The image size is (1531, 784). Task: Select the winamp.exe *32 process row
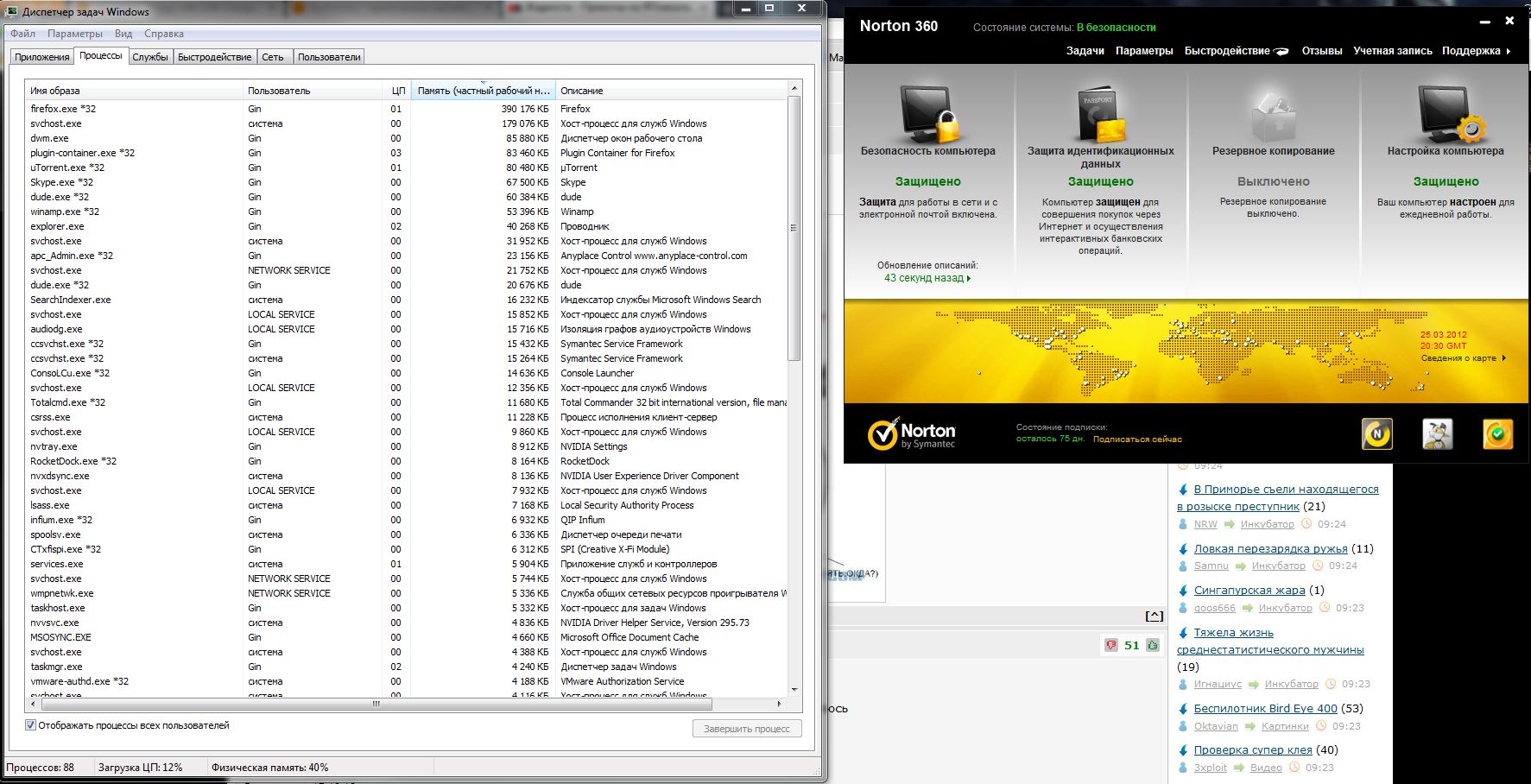pos(407,212)
